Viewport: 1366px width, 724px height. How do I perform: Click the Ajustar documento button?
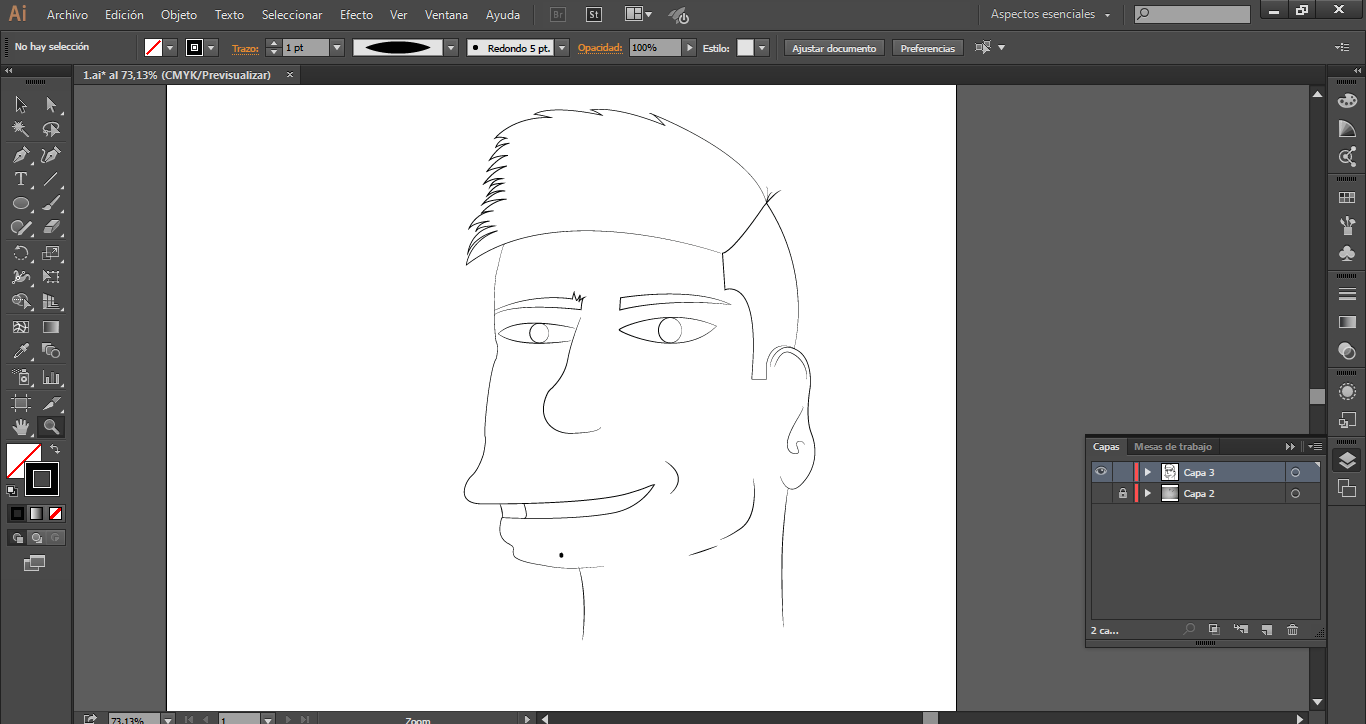coord(834,48)
